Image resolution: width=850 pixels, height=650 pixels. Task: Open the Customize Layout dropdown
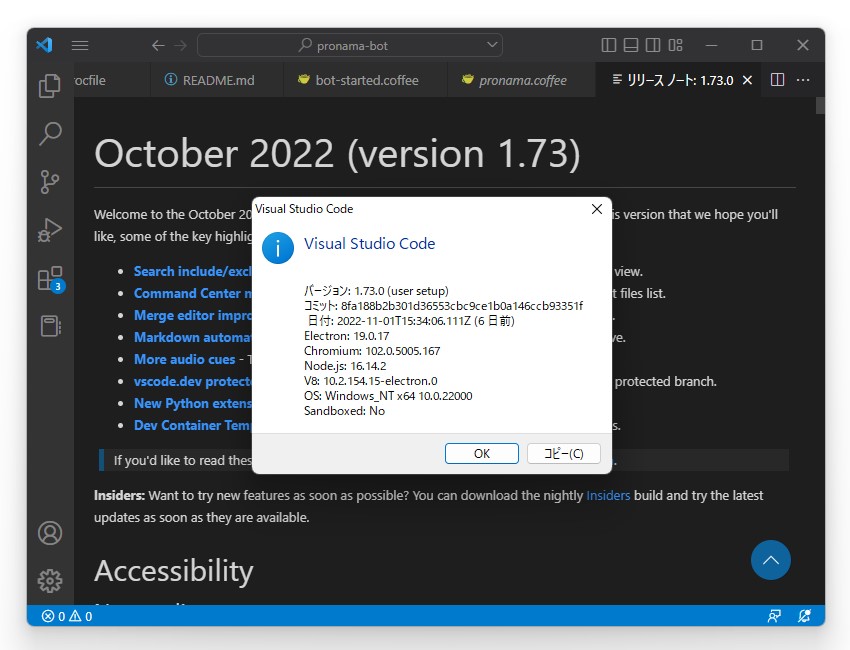[675, 45]
